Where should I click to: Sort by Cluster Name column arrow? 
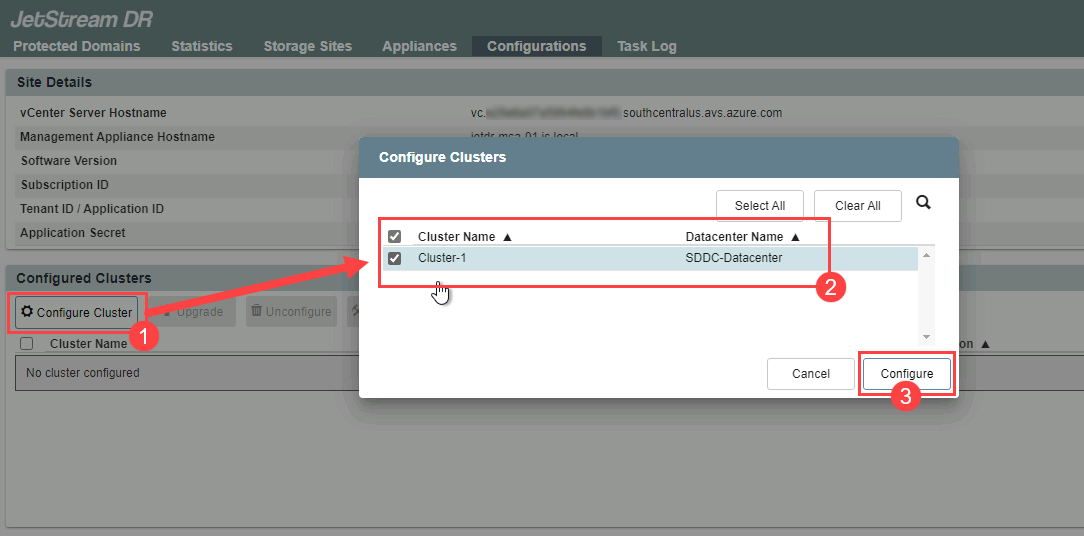point(507,237)
